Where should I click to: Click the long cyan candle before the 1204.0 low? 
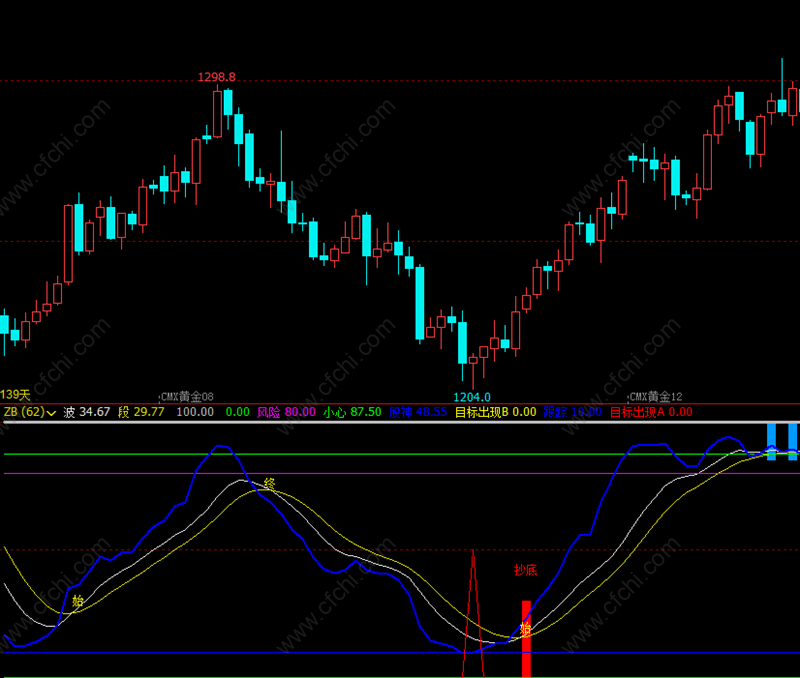coord(419,303)
